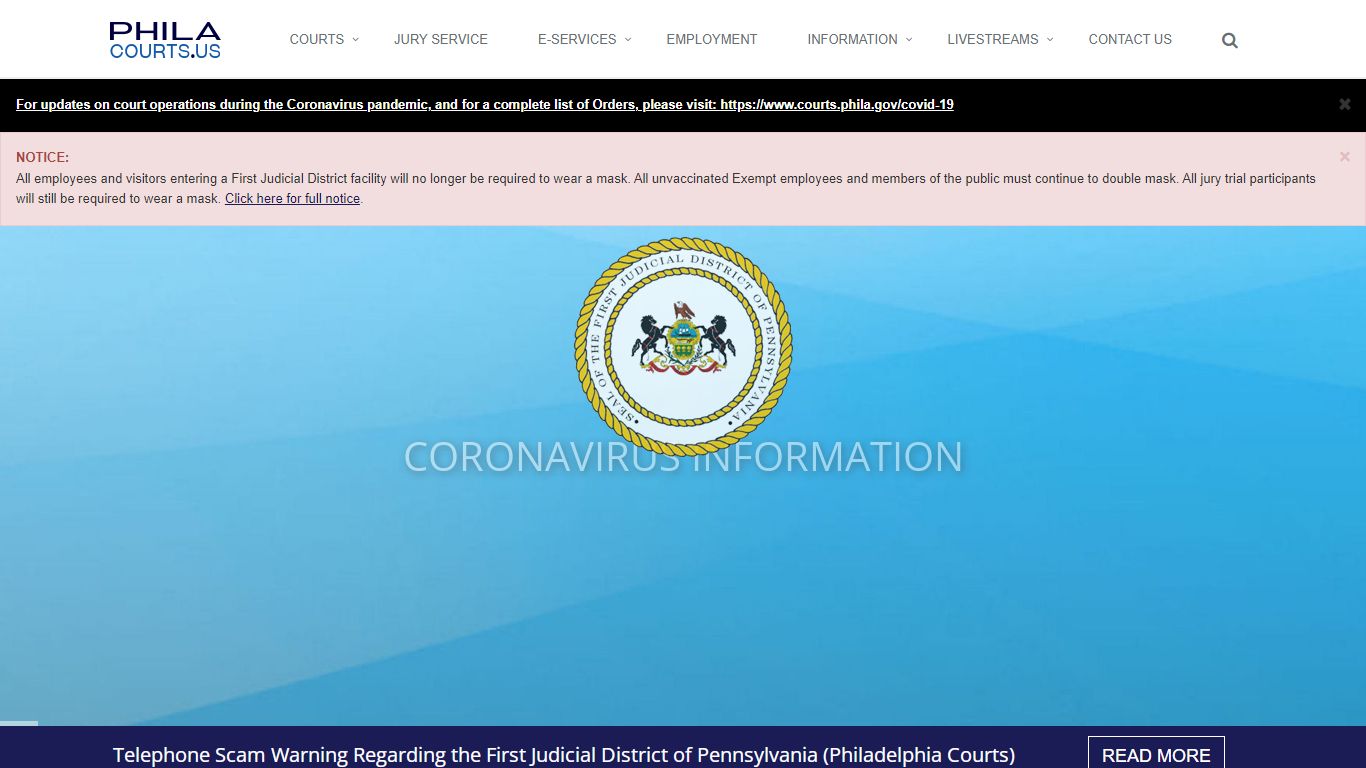The image size is (1366, 768).
Task: Go to Phila Courts.US logo homepage
Action: [x=165, y=40]
